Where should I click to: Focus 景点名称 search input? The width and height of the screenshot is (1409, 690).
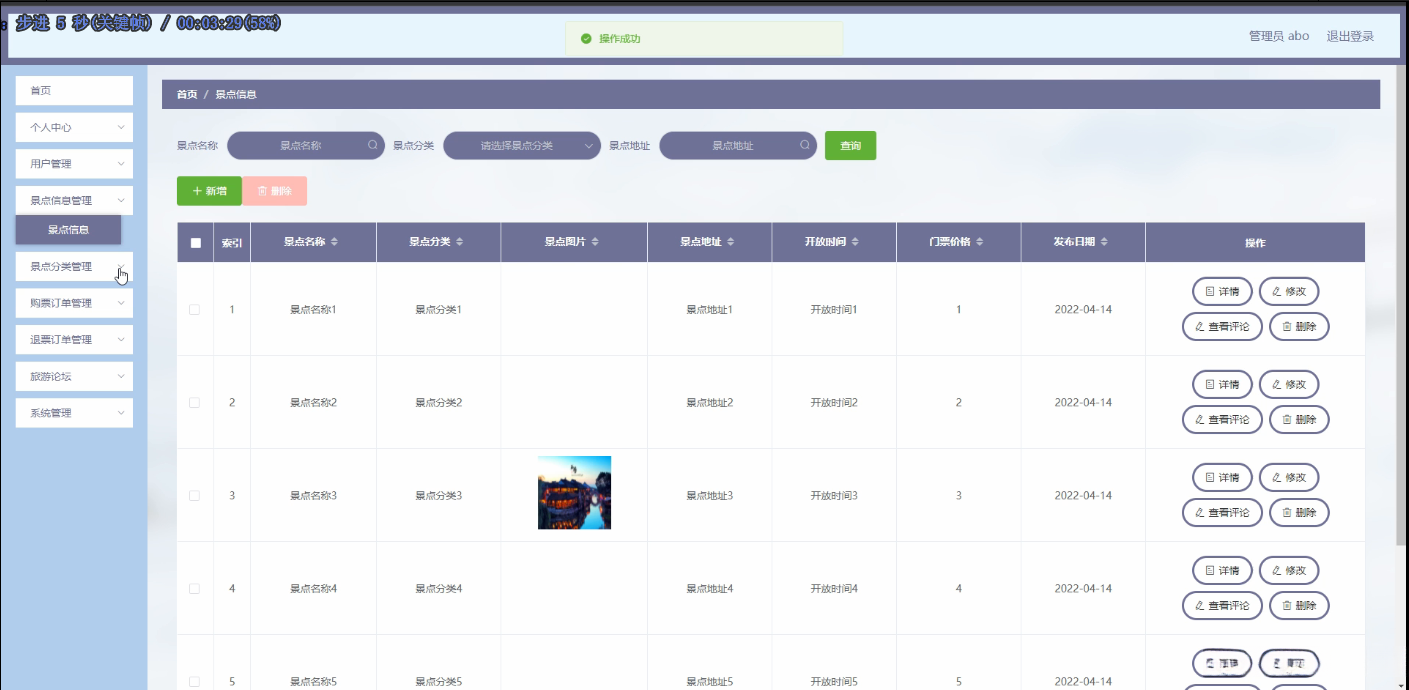coord(306,145)
